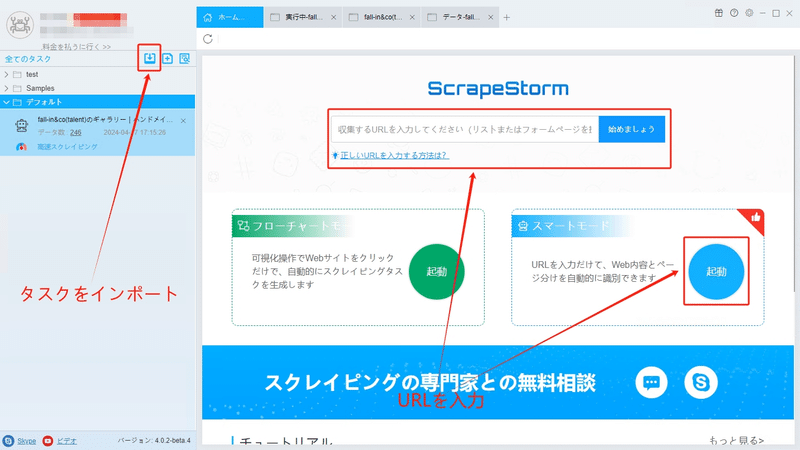This screenshot has height=450, width=800.
Task: Click the version 4.0.2-beta.4 text
Action: pyautogui.click(x=154, y=440)
